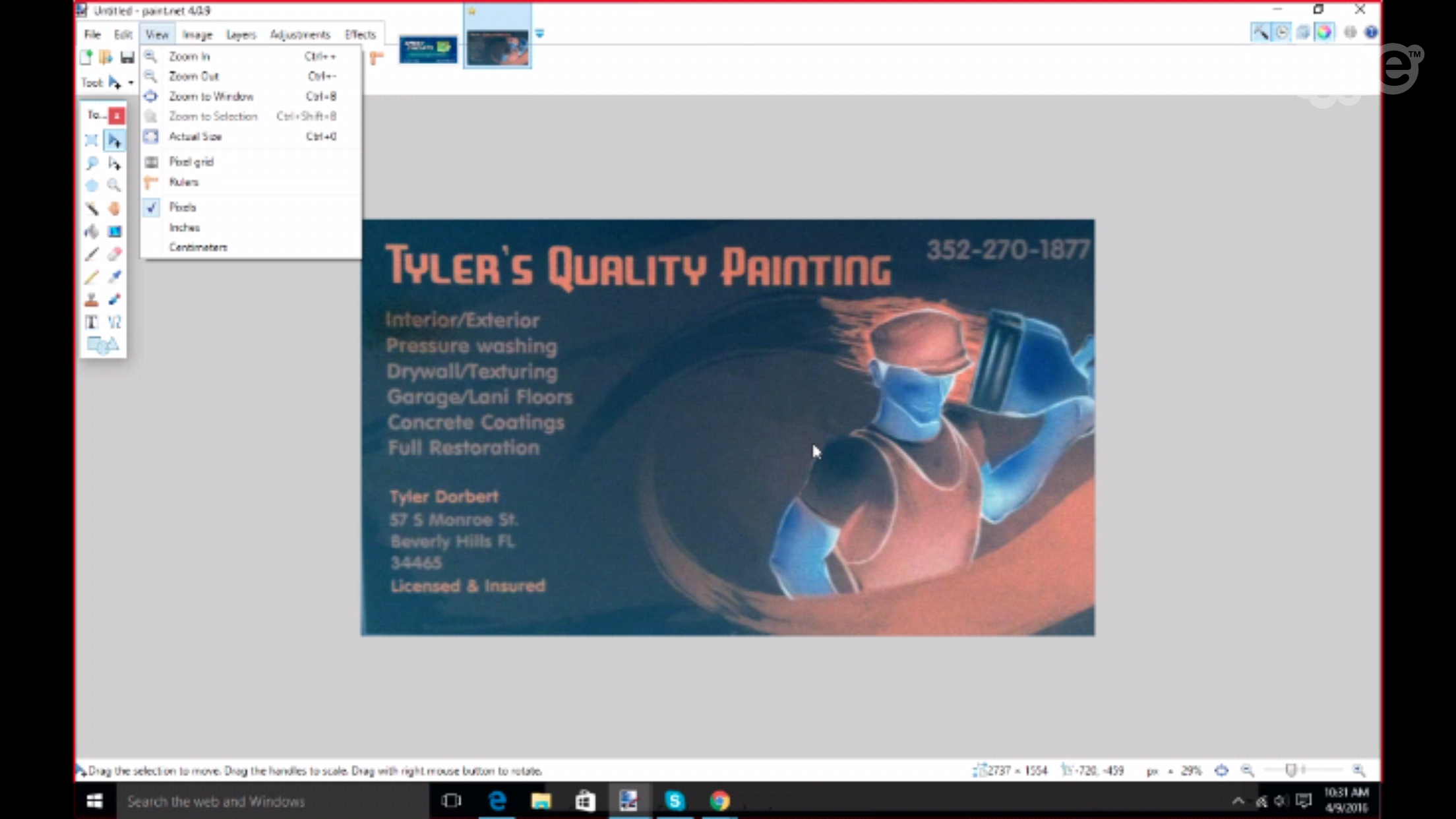The image size is (1456, 819).
Task: Click the Save icon in toolbar
Action: pyautogui.click(x=127, y=57)
